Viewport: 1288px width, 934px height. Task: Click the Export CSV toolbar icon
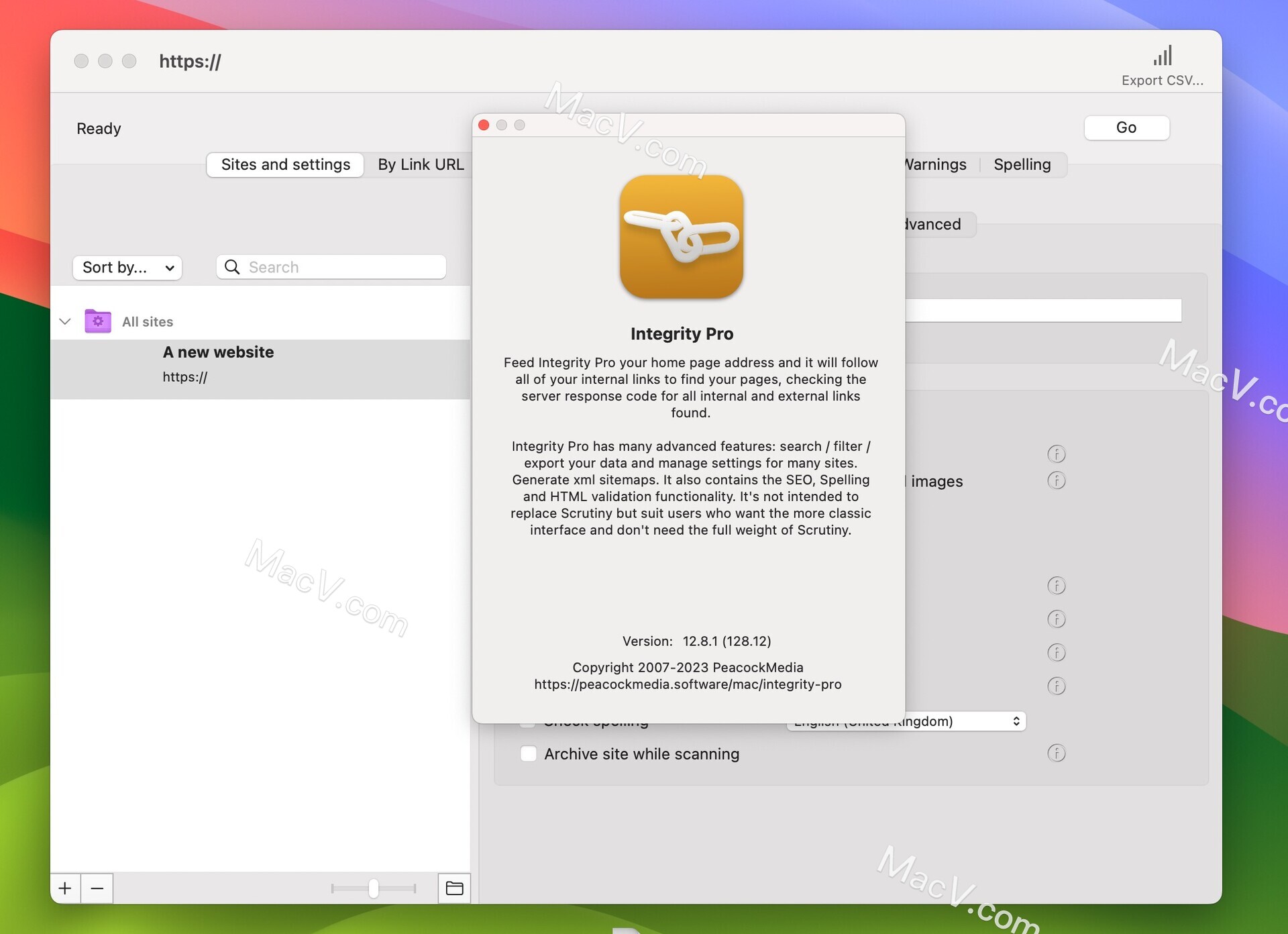[x=1163, y=65]
